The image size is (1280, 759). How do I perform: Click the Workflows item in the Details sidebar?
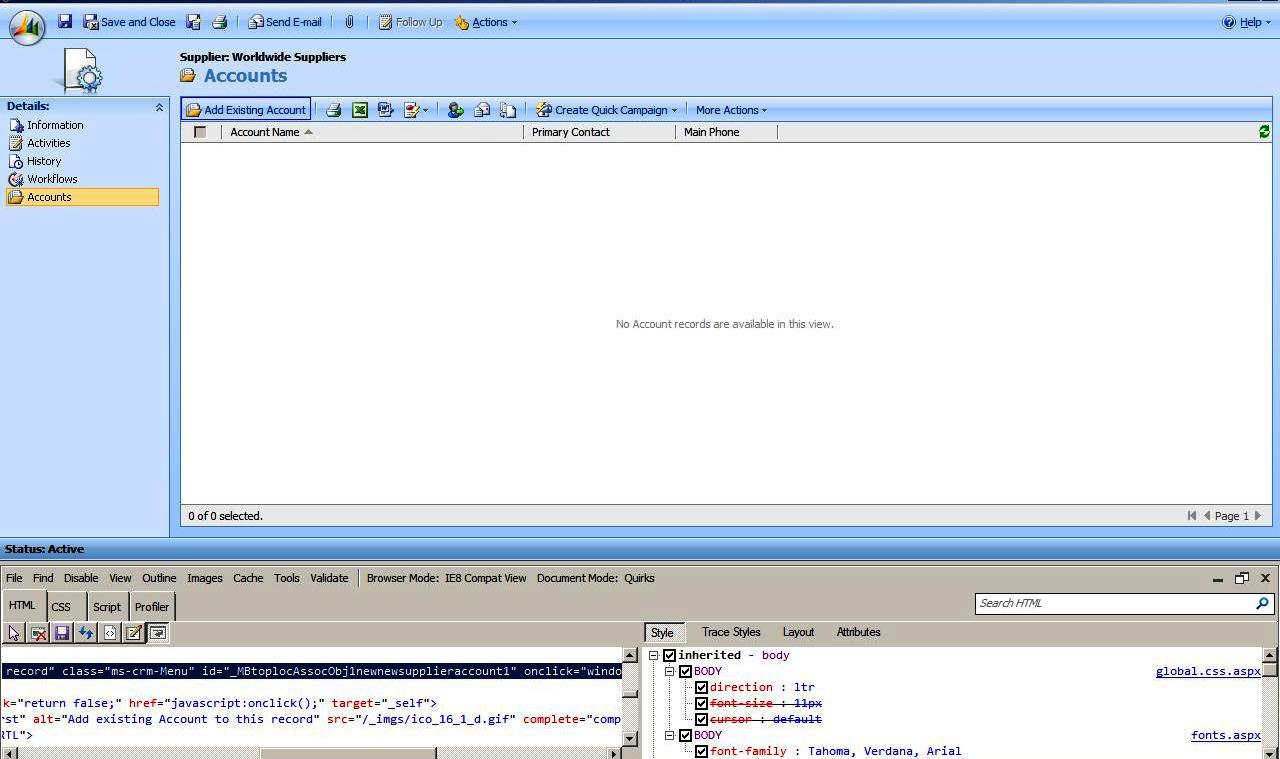52,179
